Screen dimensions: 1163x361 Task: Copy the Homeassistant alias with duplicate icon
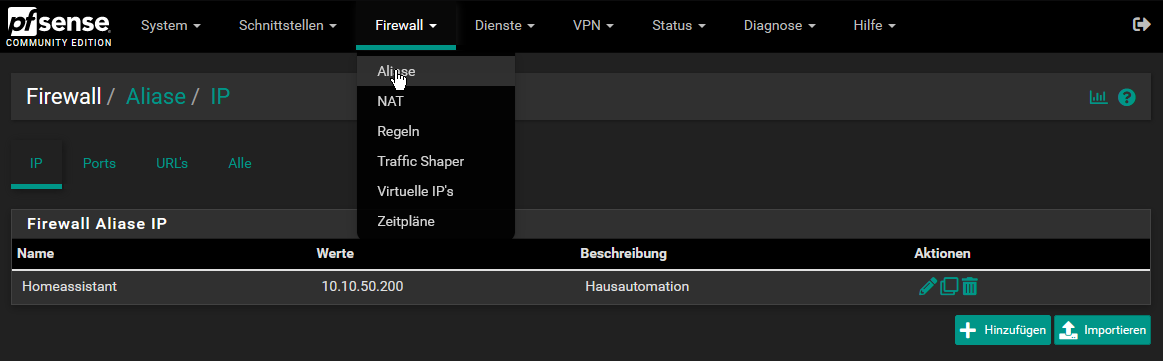[x=949, y=286]
